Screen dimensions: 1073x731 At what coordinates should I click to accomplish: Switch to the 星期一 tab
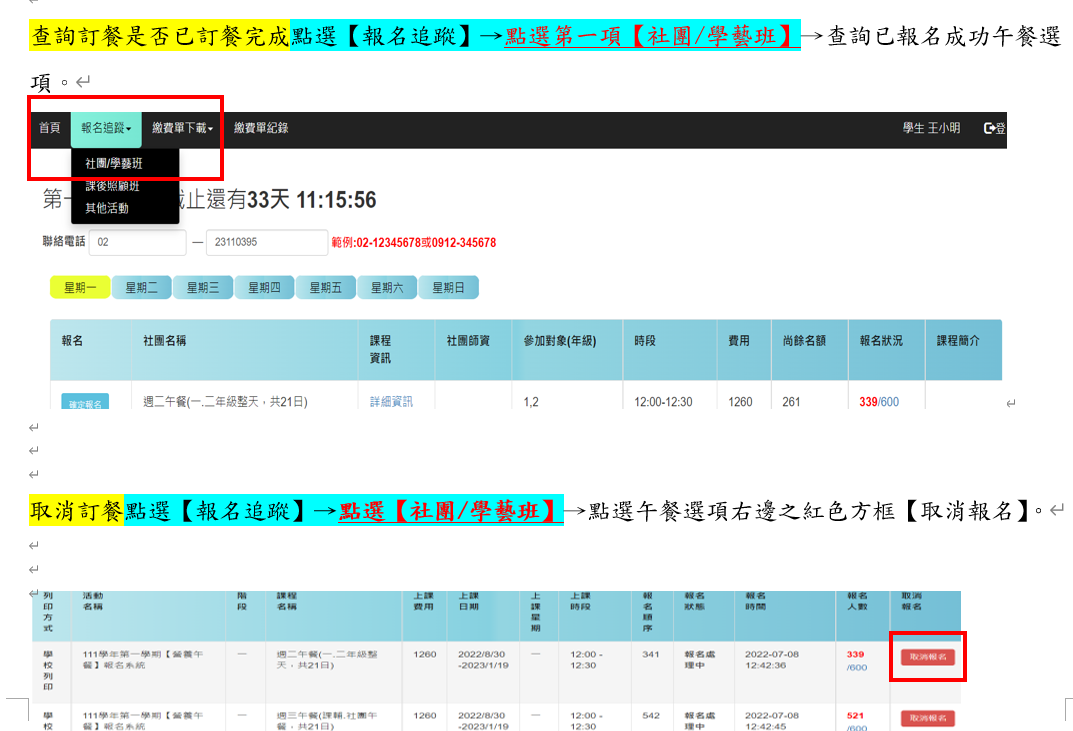tap(80, 288)
